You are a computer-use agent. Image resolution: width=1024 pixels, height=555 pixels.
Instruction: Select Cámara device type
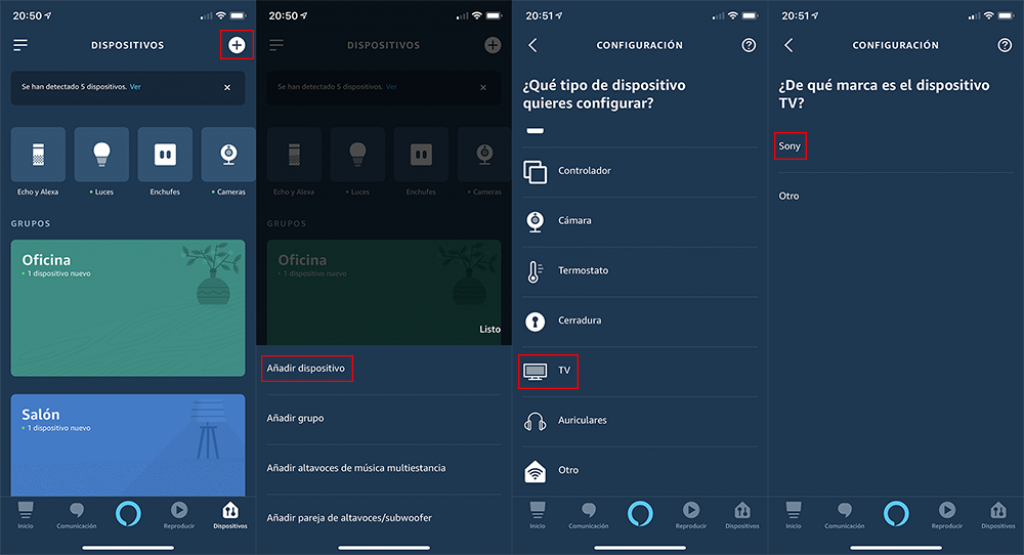(x=639, y=221)
